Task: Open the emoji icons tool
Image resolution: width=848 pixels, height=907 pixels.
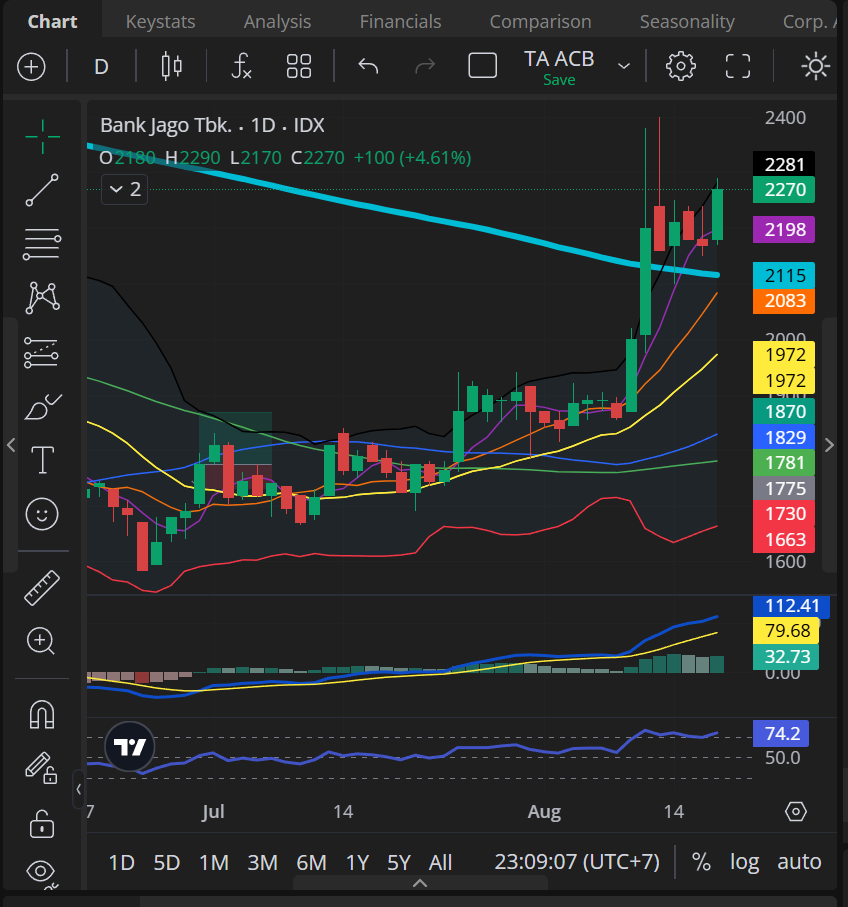Action: point(42,514)
